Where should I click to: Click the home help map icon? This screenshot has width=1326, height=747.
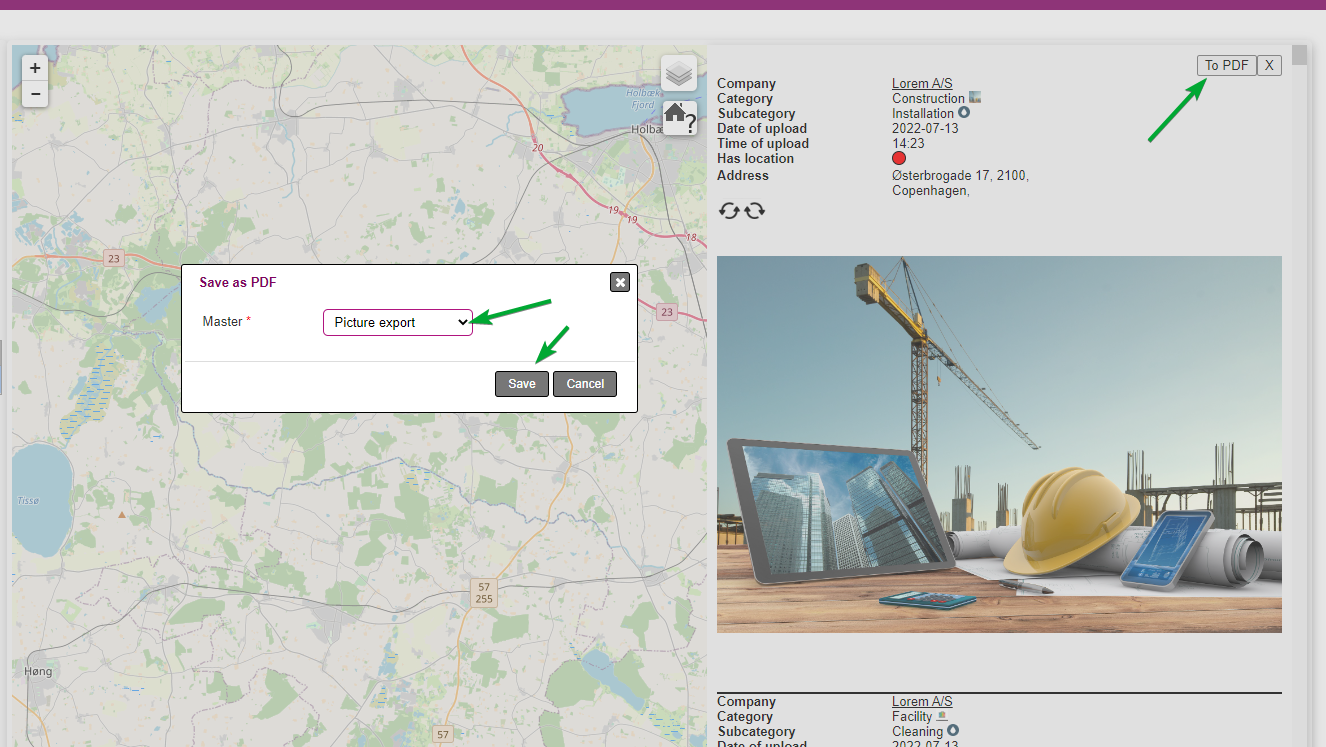click(x=680, y=117)
